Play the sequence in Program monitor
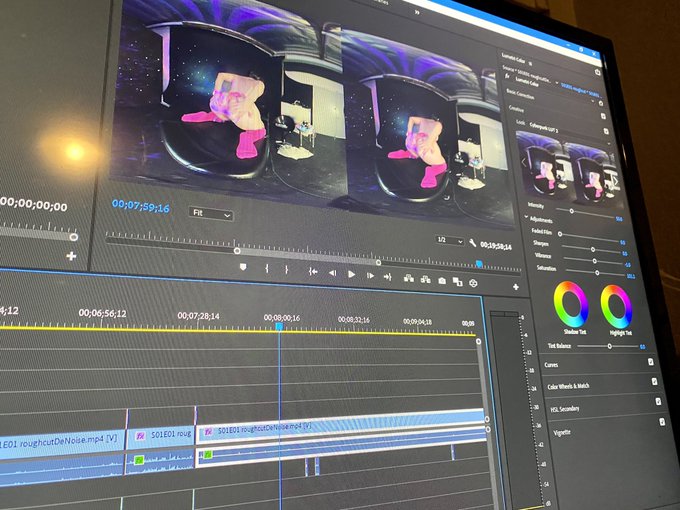Viewport: 680px width, 510px height. [352, 275]
